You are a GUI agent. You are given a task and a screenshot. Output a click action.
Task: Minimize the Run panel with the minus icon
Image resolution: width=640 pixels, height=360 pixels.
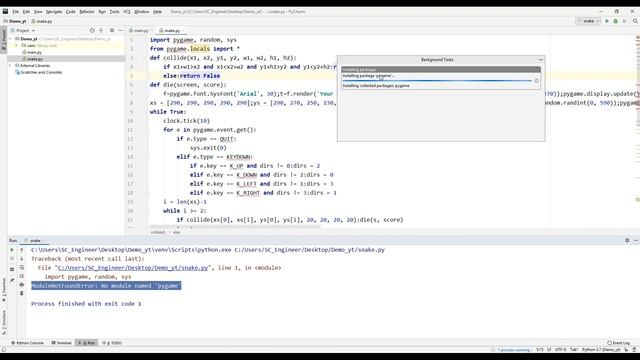[636, 241]
